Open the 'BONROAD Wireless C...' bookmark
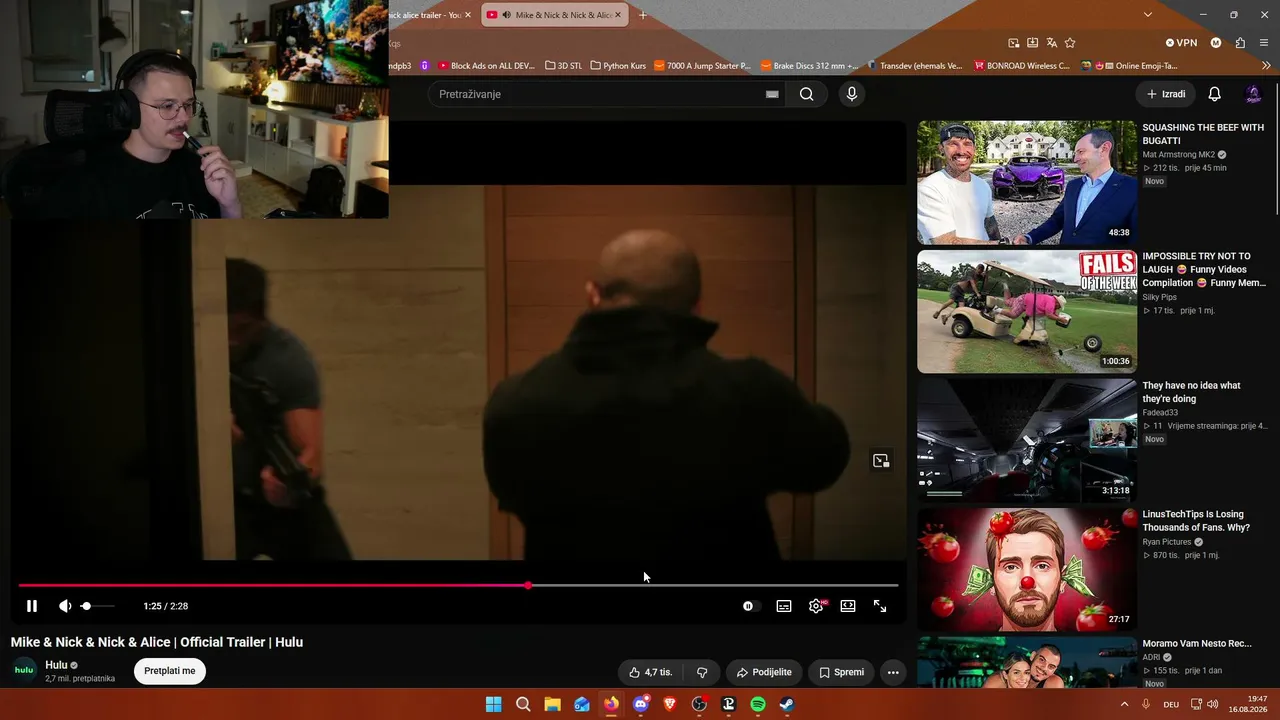The height and width of the screenshot is (720, 1280). pos(1022,66)
